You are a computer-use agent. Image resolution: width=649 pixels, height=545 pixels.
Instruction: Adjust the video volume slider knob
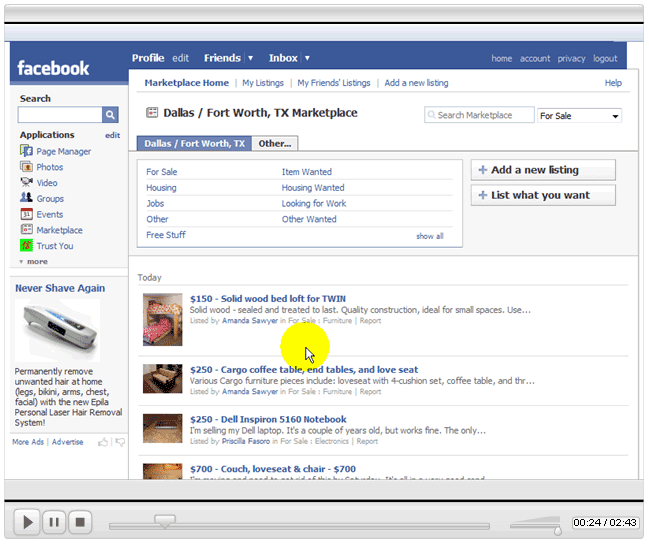point(558,531)
